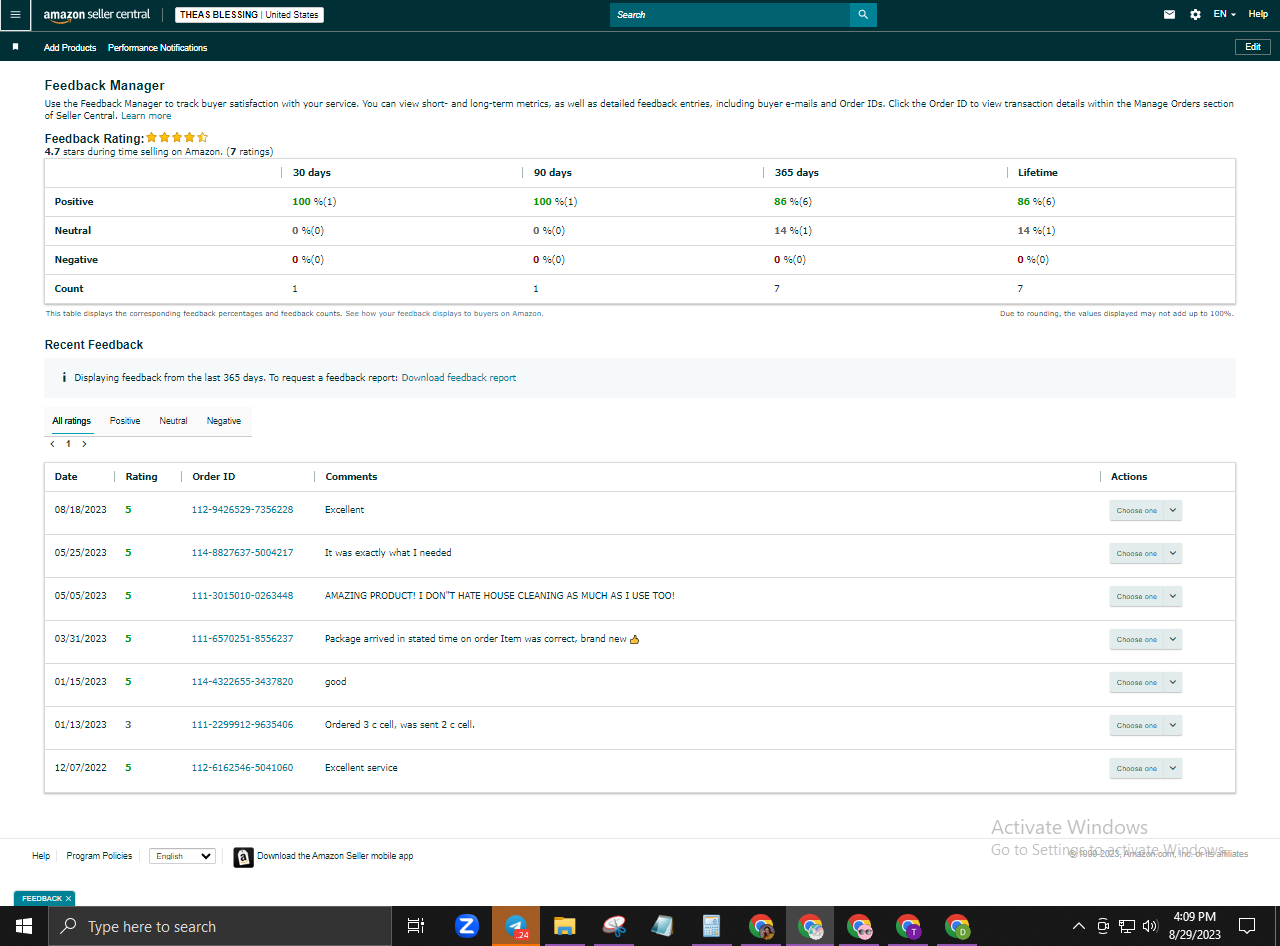Image resolution: width=1280 pixels, height=946 pixels.
Task: Open Telegram from the taskbar
Action: 516,926
